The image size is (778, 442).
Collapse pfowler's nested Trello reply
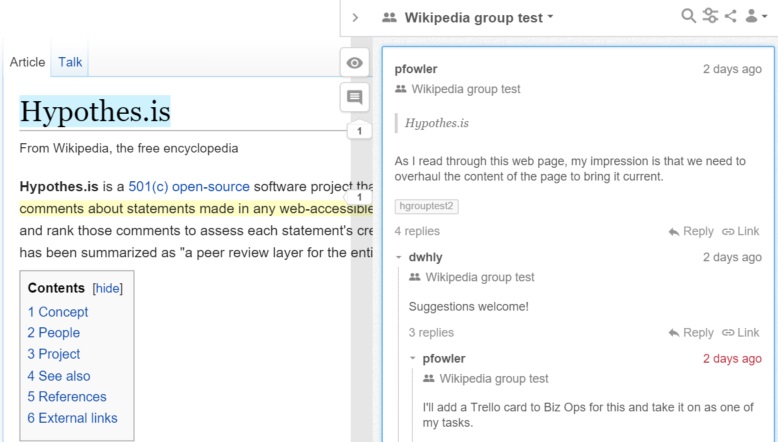click(x=412, y=359)
